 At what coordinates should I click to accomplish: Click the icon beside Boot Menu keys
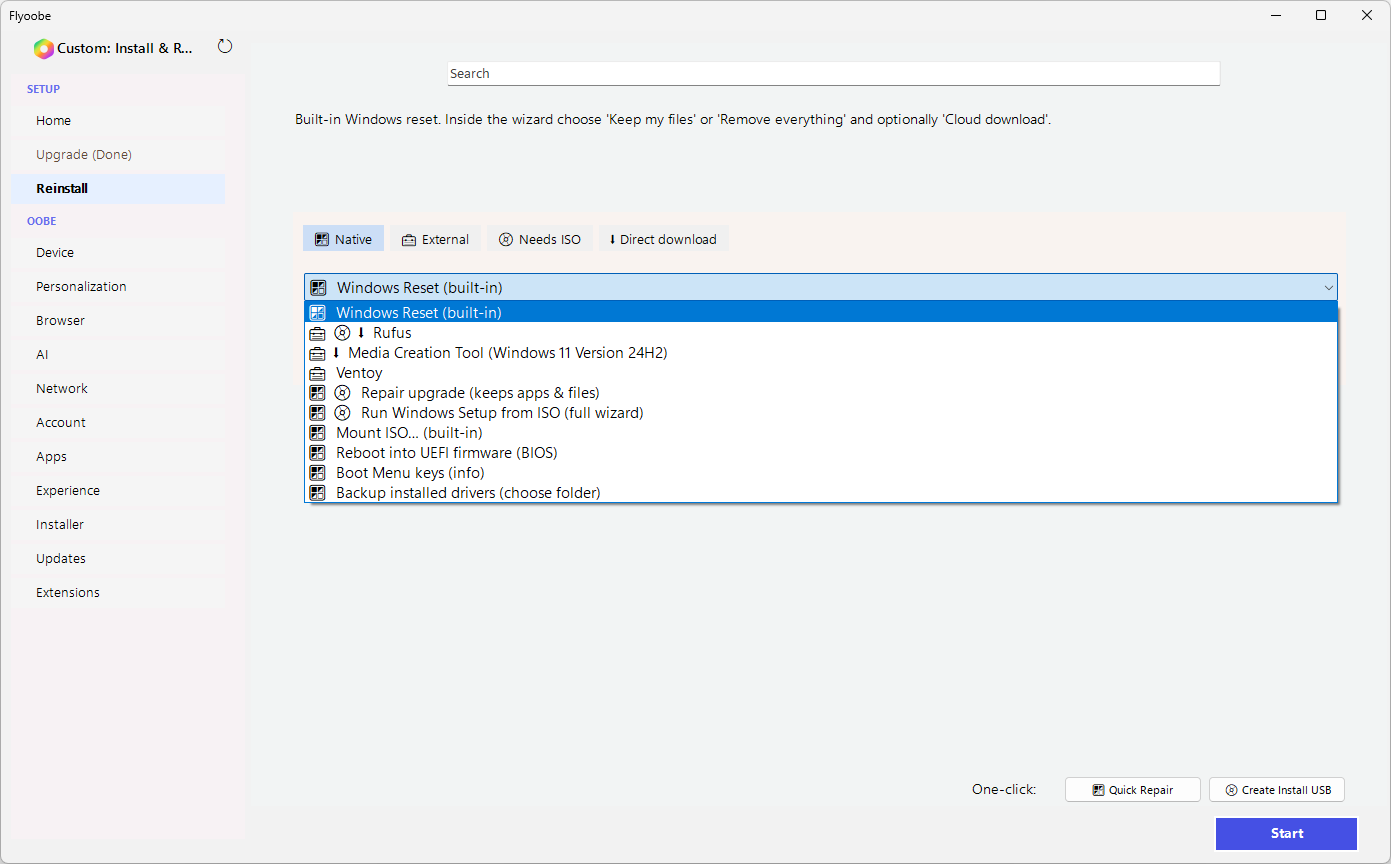tap(317, 473)
